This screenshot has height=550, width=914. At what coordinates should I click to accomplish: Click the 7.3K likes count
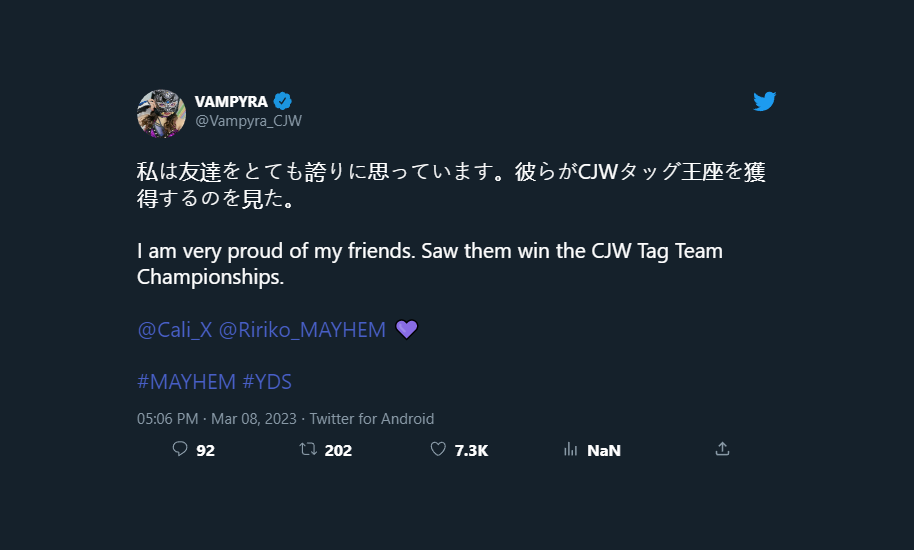coord(471,450)
